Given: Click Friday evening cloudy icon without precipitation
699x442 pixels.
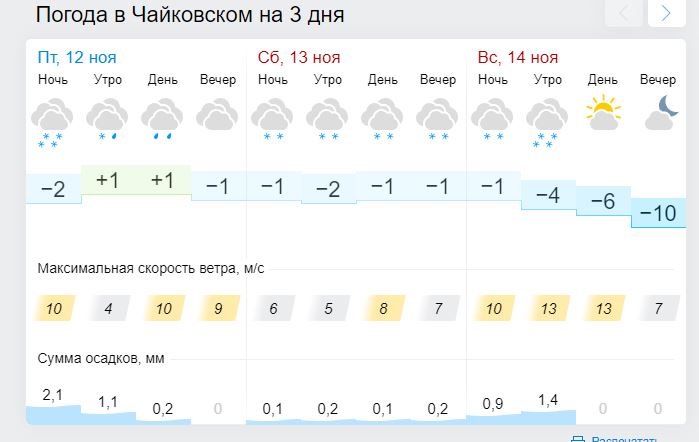Looking at the screenshot, I should [x=217, y=115].
